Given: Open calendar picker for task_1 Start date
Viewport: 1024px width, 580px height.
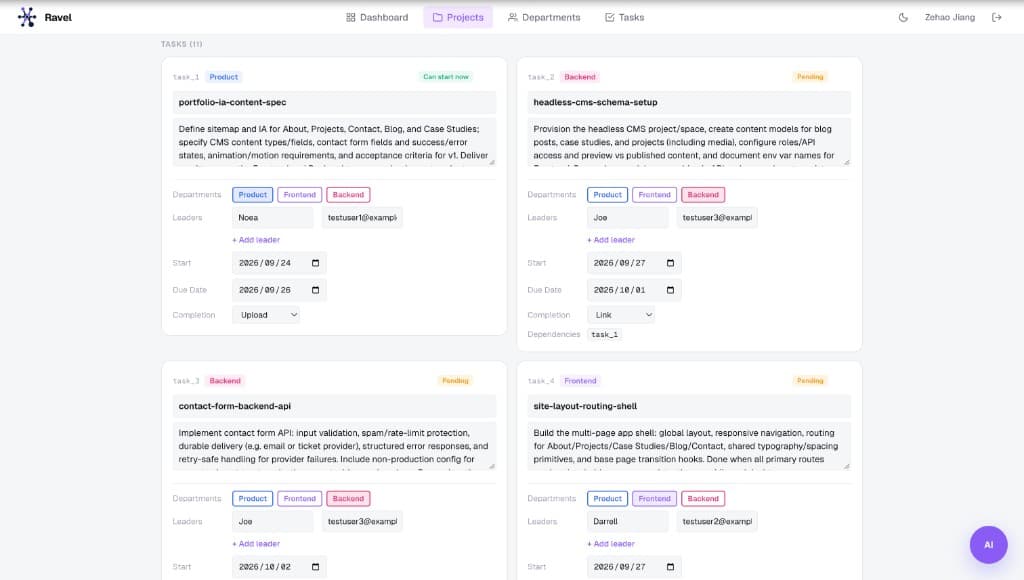Looking at the screenshot, I should pyautogui.click(x=315, y=263).
